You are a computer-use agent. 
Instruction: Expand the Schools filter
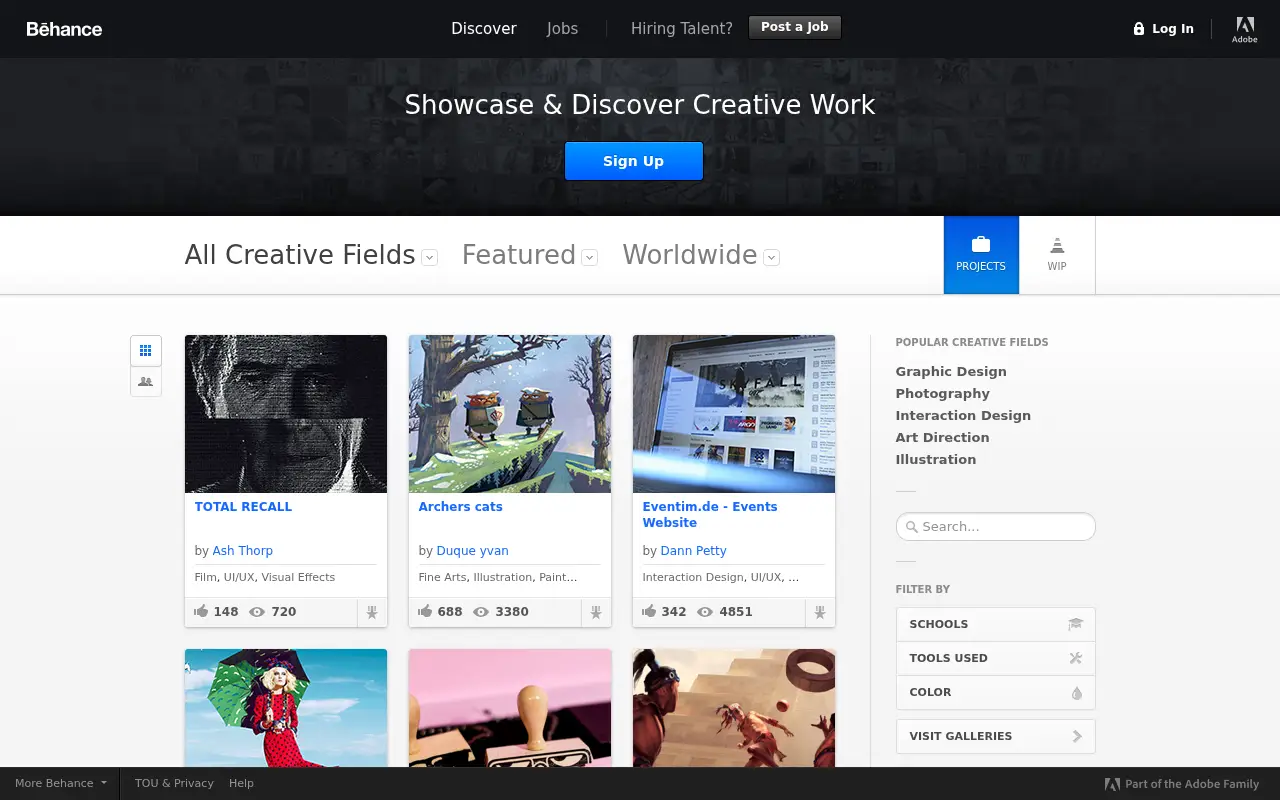(x=996, y=624)
